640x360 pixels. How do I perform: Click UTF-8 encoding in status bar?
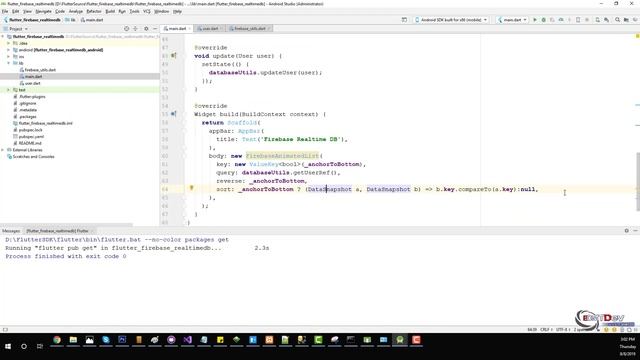point(562,329)
